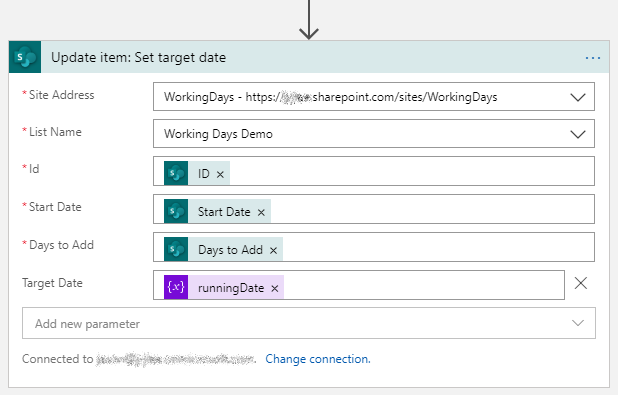Click the WorkingDays site address value text
Viewport: 618px width, 395px height.
330,97
